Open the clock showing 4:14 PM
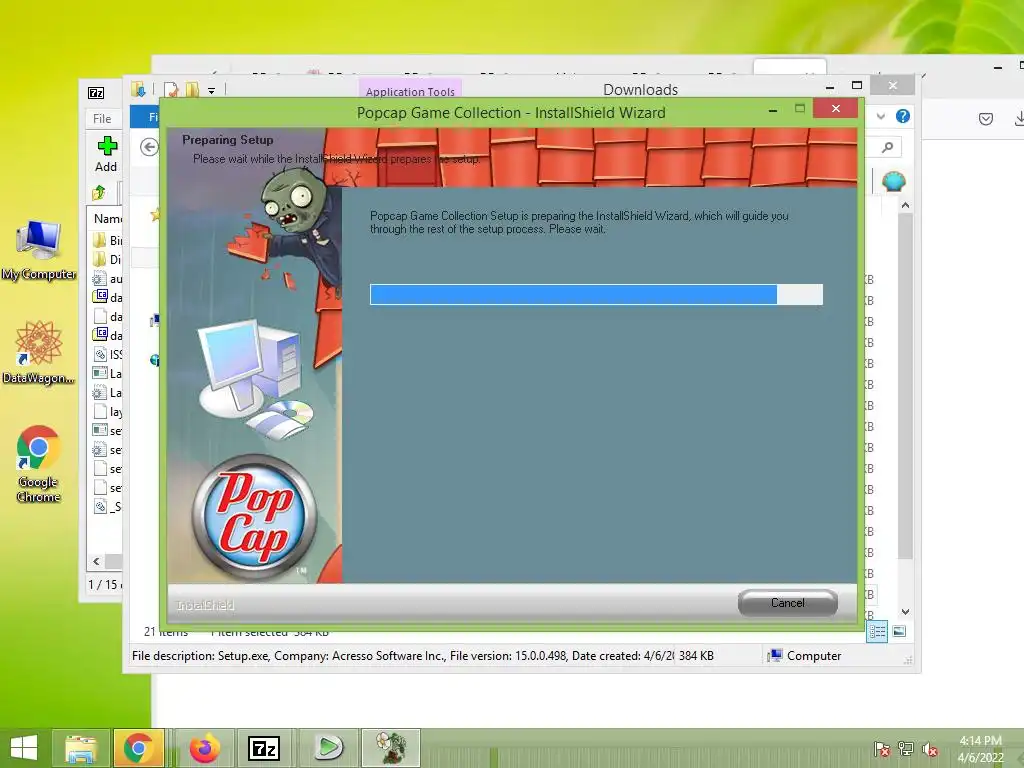 pyautogui.click(x=980, y=749)
